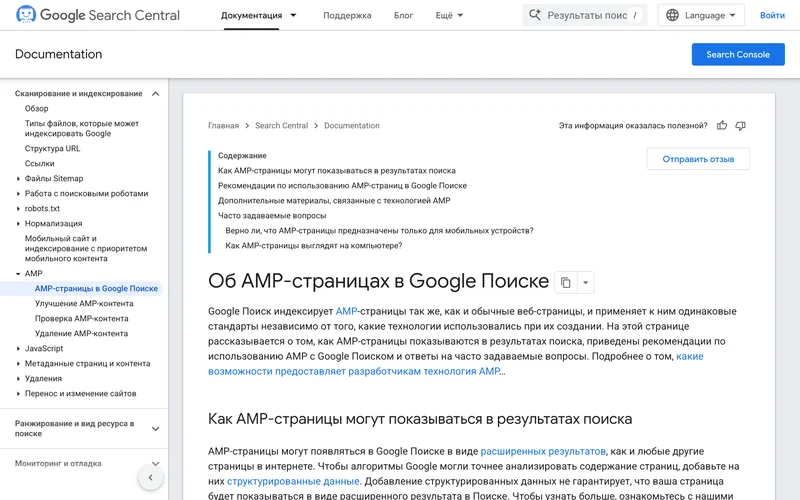Viewport: 800px width, 500px height.
Task: Collapse sidebar with the round arrow button
Action: [151, 478]
